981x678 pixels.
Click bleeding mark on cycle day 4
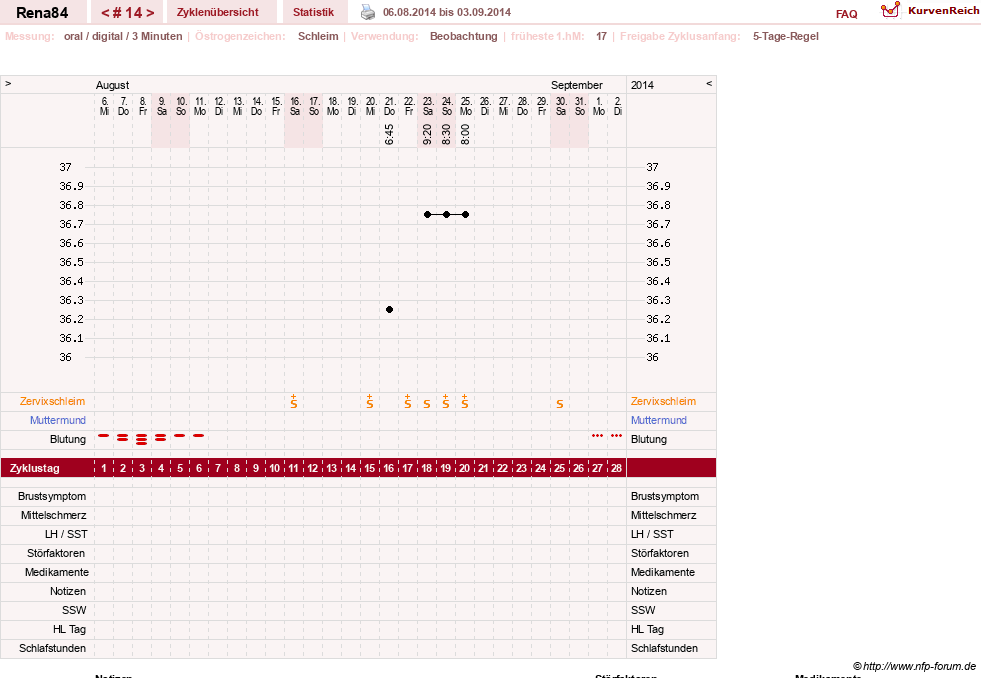(161, 438)
